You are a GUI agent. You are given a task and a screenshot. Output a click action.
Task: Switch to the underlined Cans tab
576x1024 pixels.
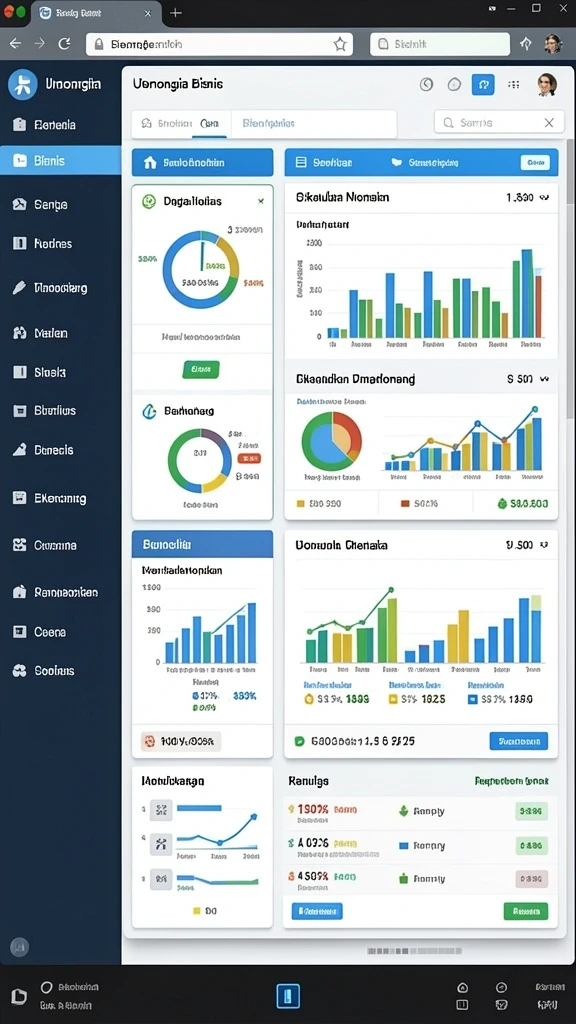click(210, 123)
